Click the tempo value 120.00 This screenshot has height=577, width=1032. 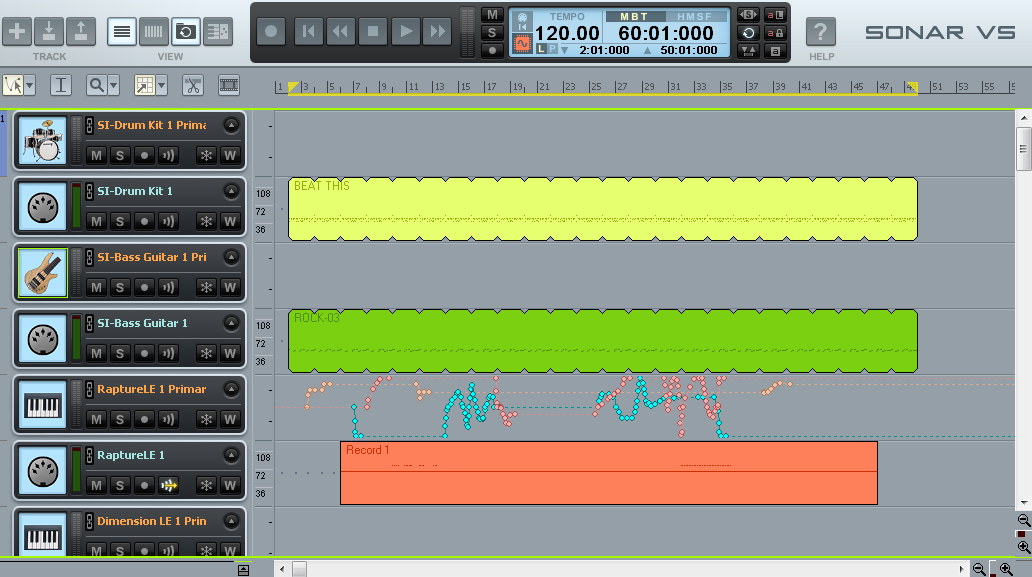[567, 33]
